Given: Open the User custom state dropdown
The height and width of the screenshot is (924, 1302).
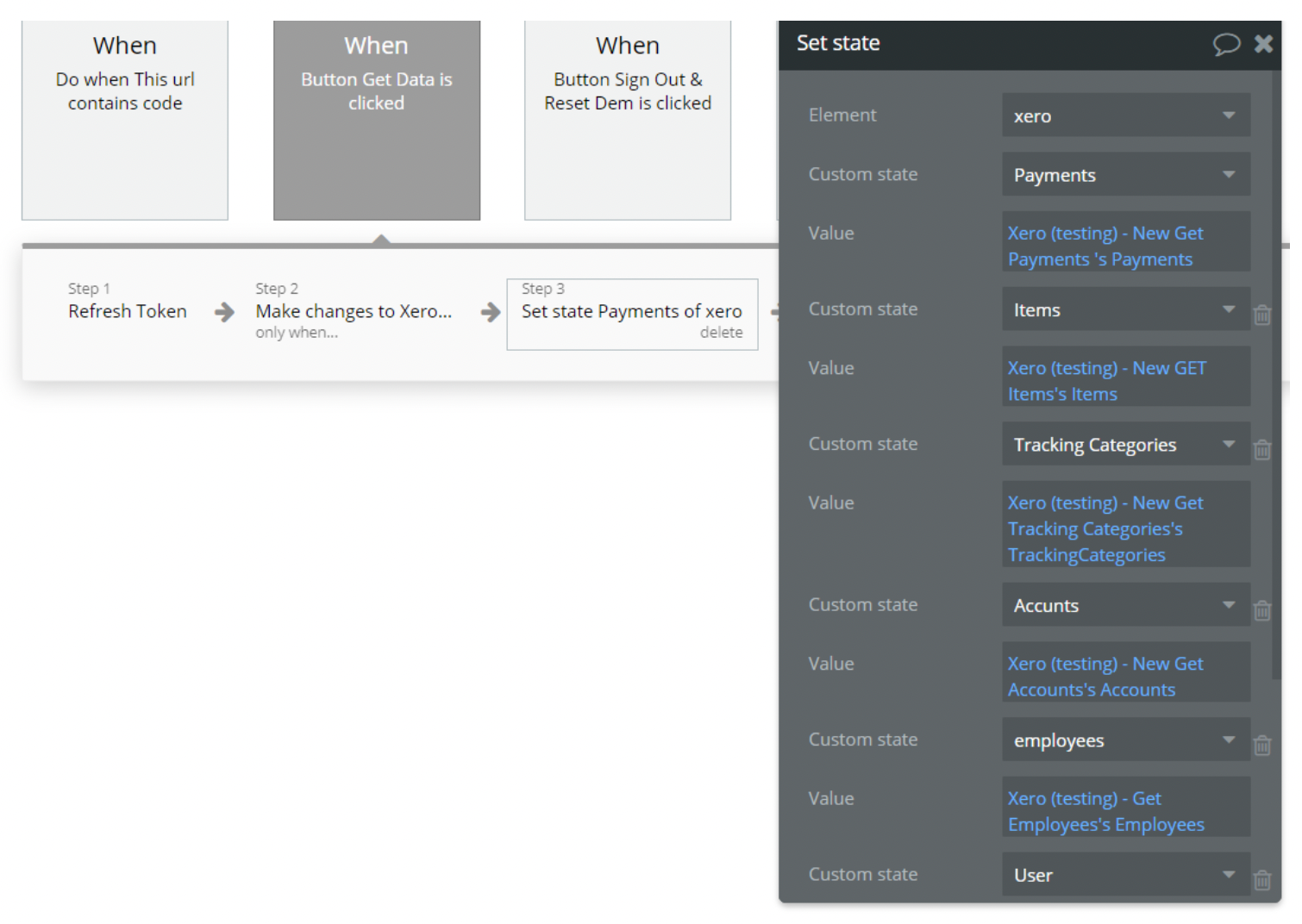Looking at the screenshot, I should pos(1126,875).
